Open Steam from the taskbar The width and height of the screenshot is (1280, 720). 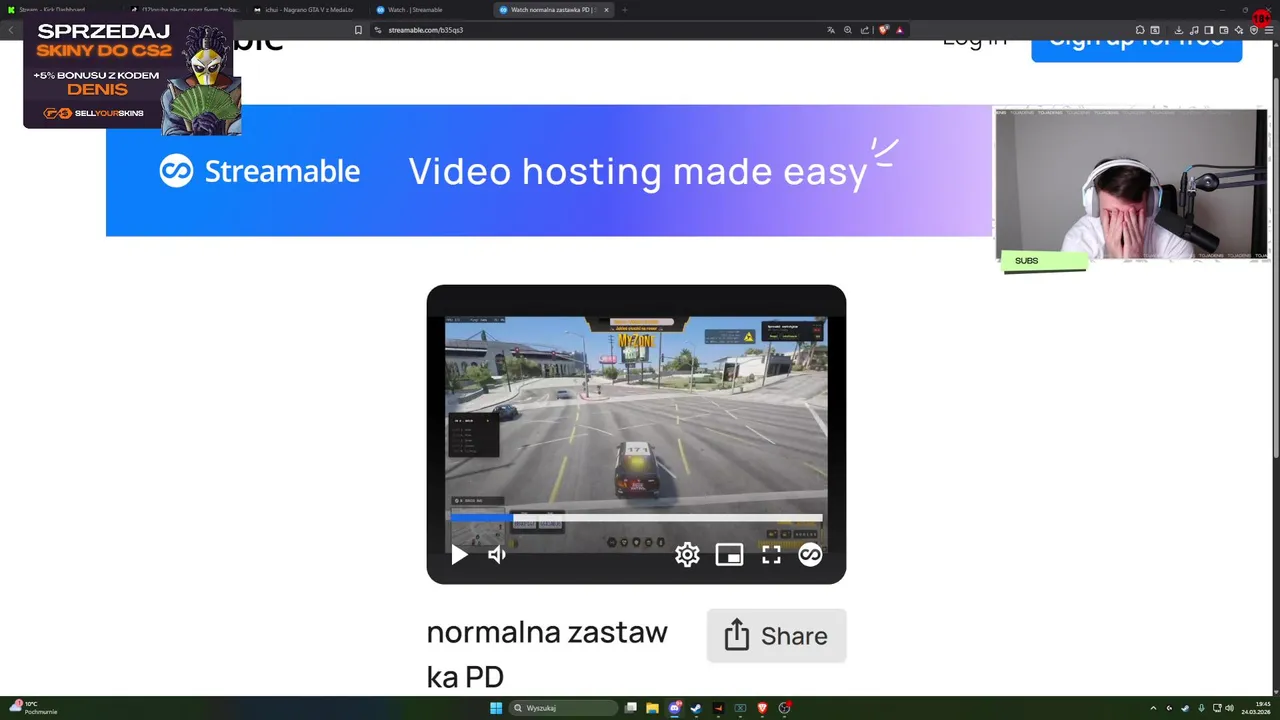coord(696,708)
